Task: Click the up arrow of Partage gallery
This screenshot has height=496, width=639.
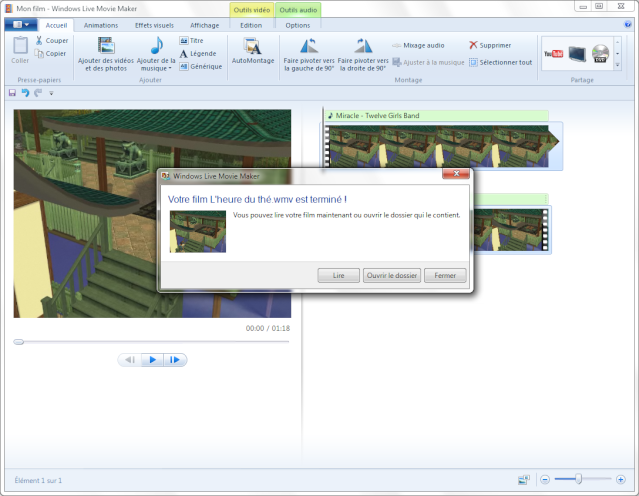Action: click(618, 42)
